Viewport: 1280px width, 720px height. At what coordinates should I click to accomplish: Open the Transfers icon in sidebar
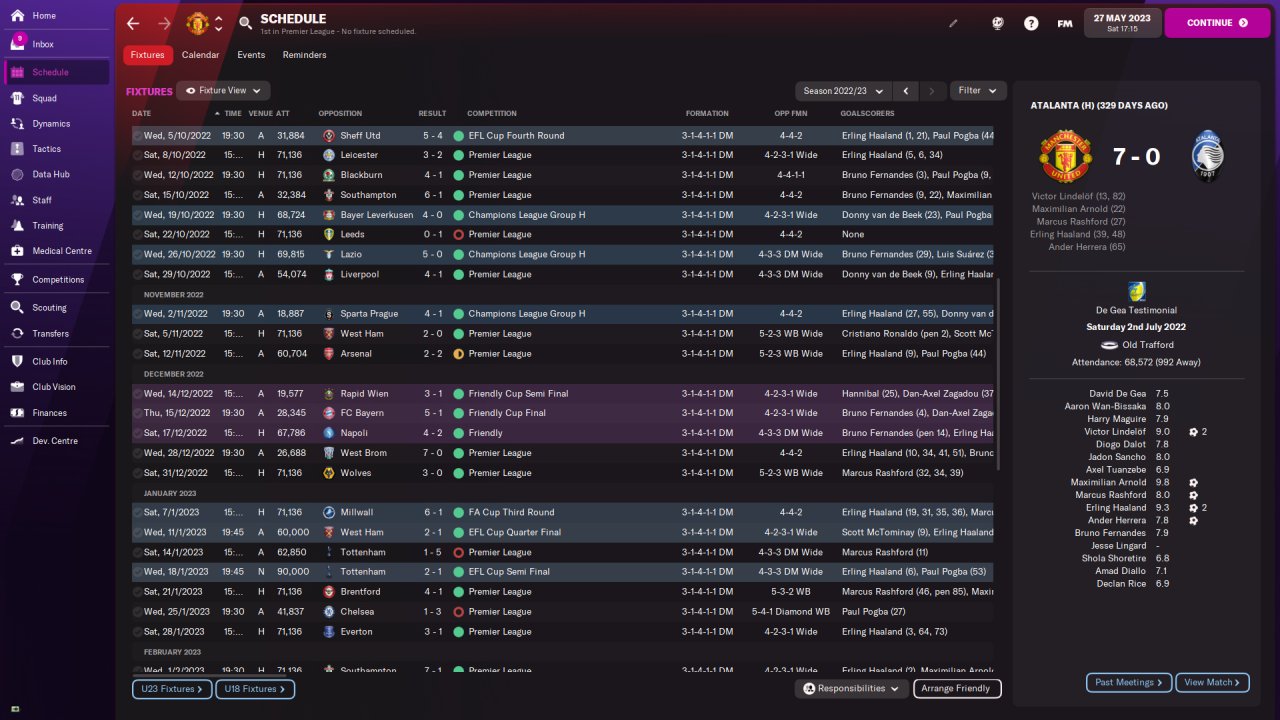[17, 334]
